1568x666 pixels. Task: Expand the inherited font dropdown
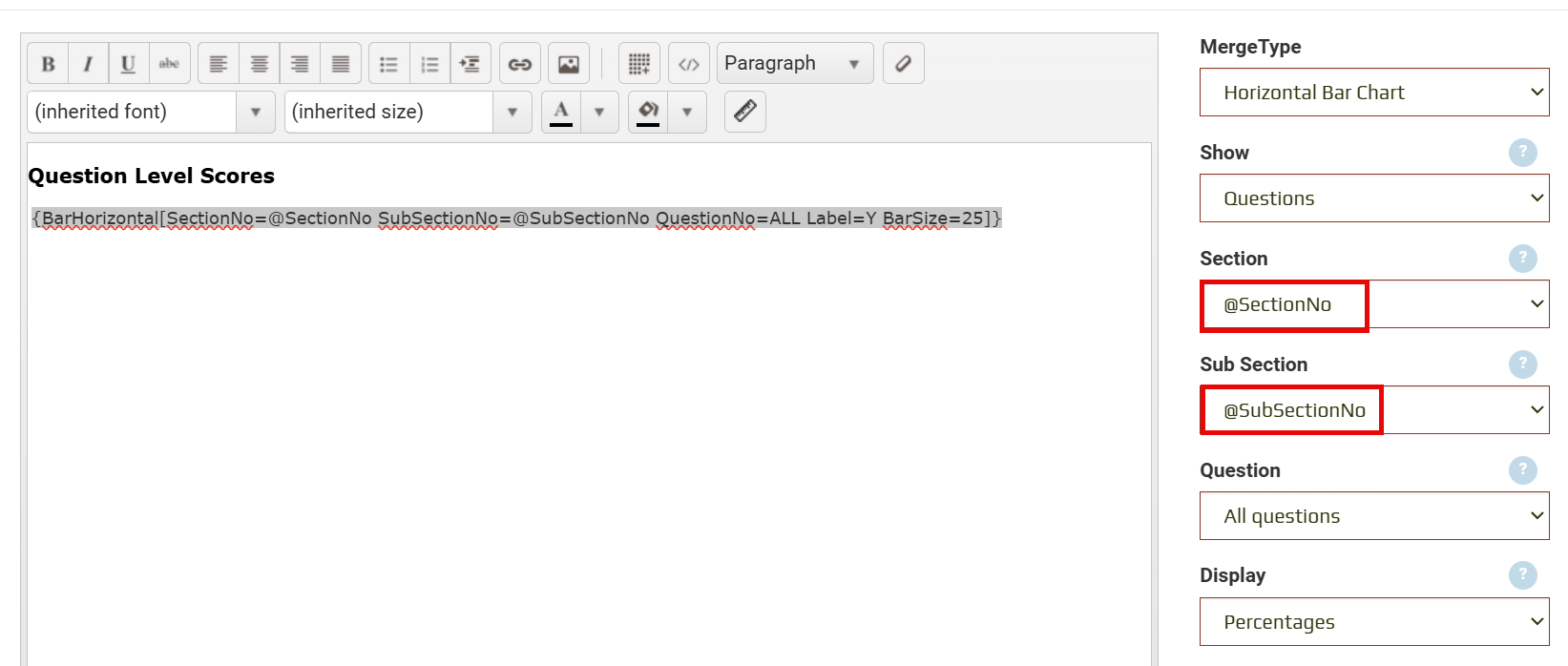point(255,113)
